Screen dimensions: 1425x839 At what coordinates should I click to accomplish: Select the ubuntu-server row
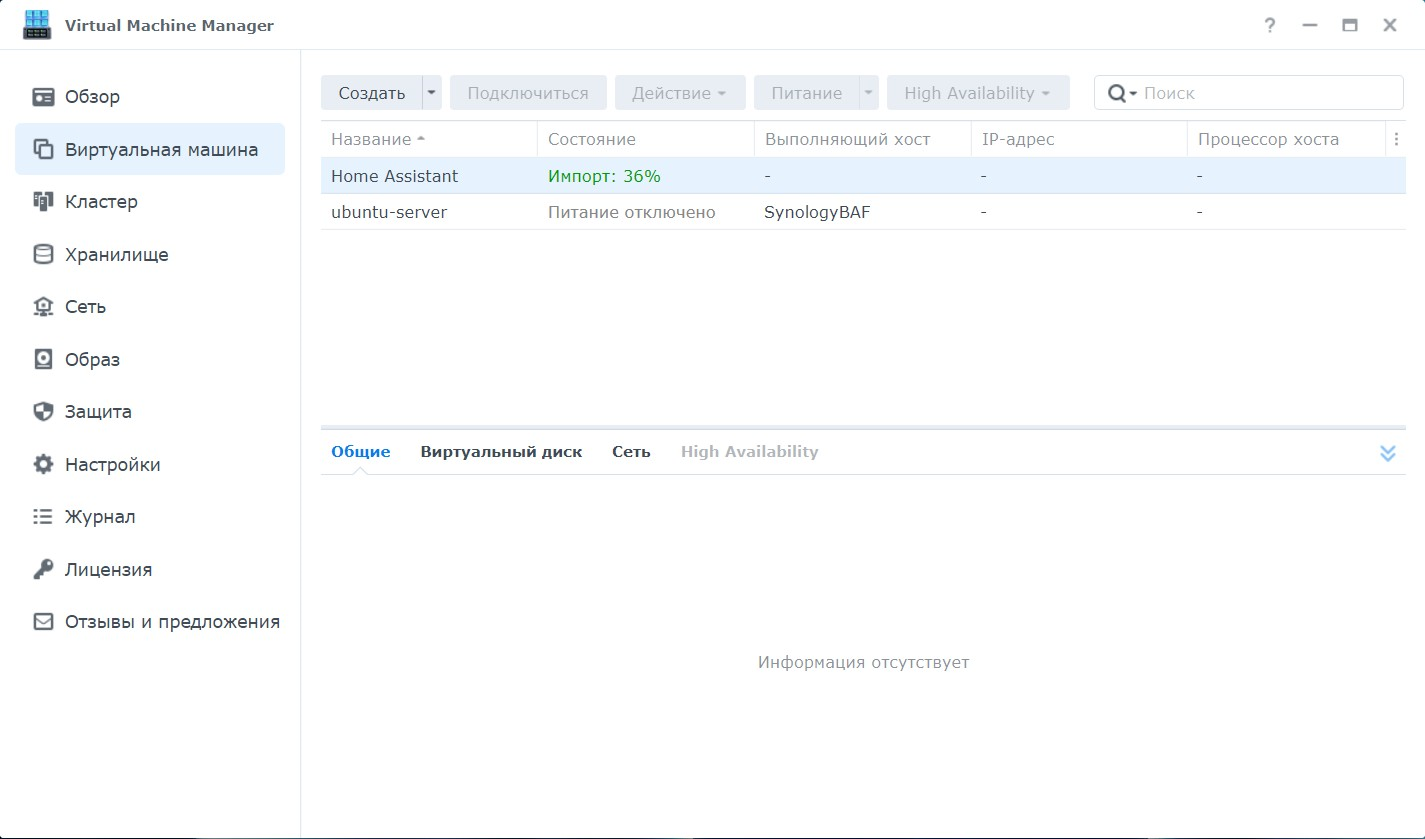[x=863, y=212]
